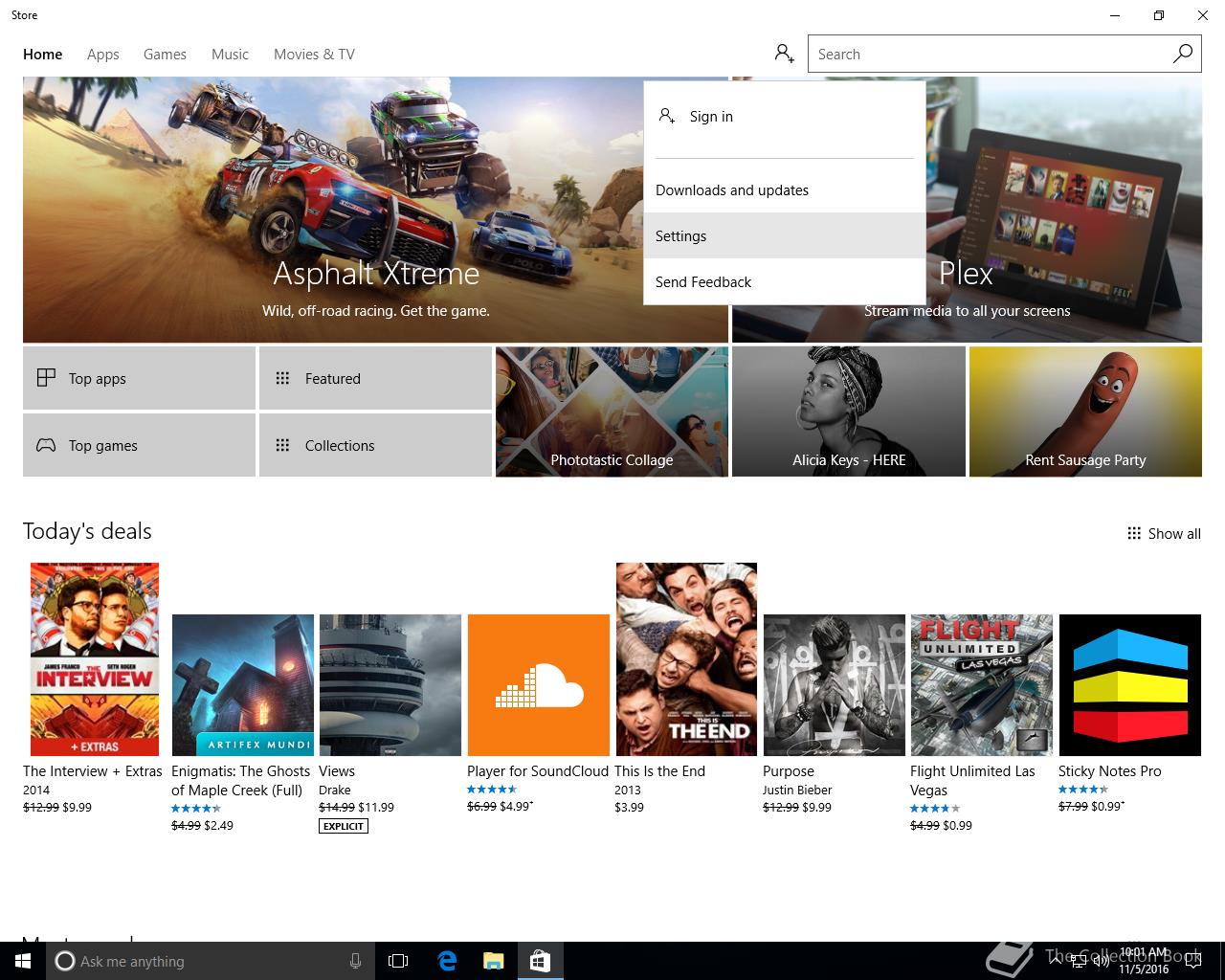Click the Top games button
The image size is (1225, 980).
click(x=139, y=445)
